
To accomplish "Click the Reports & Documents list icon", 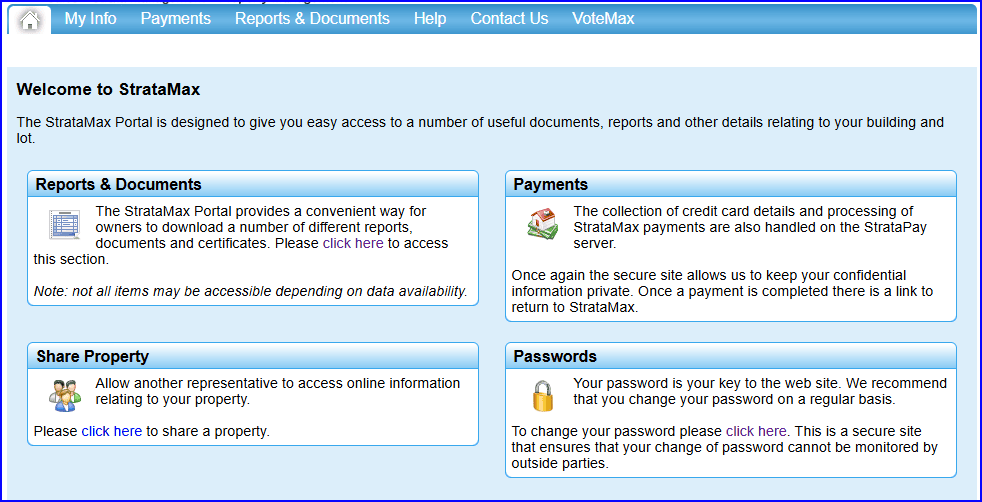I will point(65,225).
